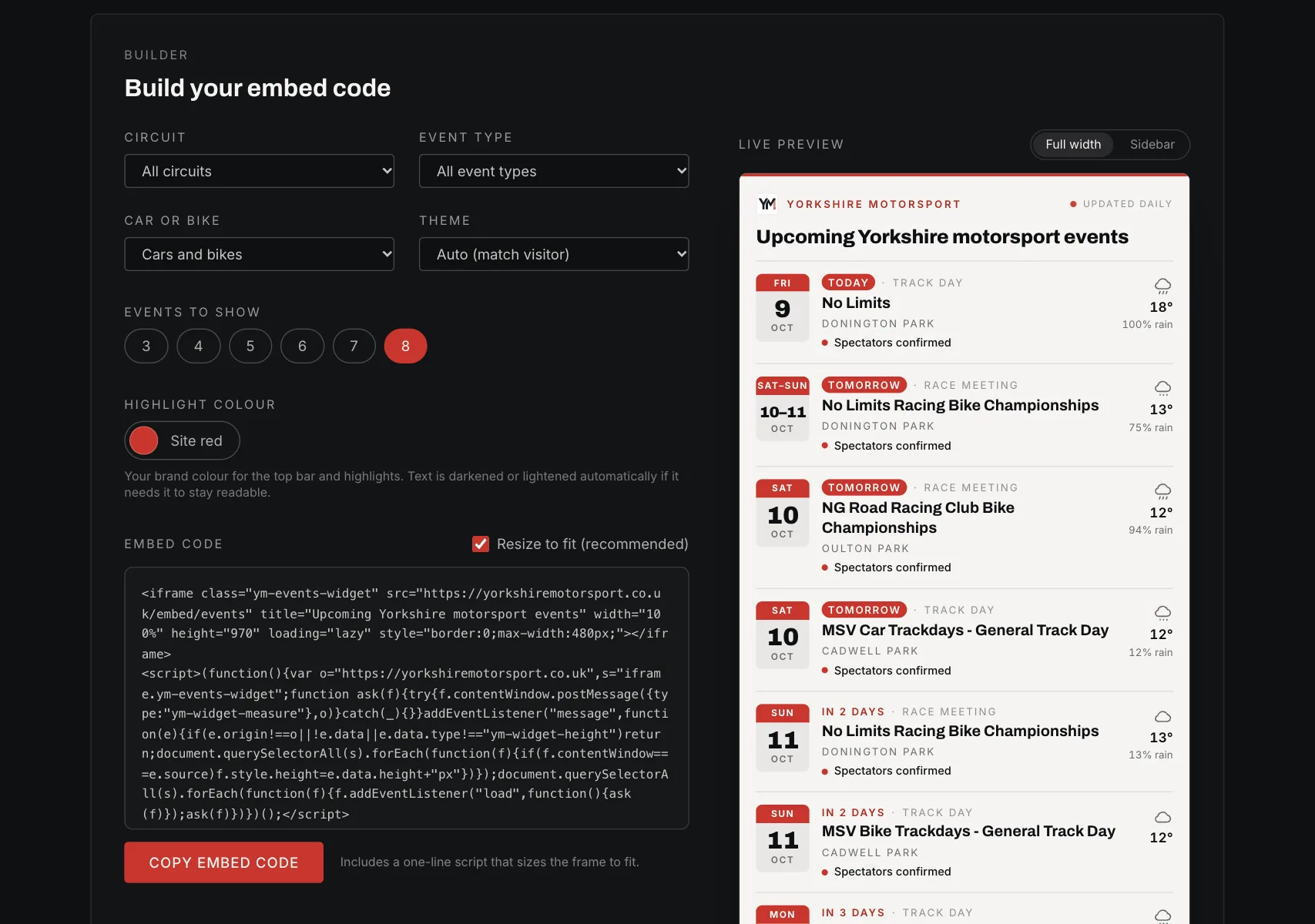Click the 'Build your embed code' heading
The image size is (1315, 924).
coord(257,88)
